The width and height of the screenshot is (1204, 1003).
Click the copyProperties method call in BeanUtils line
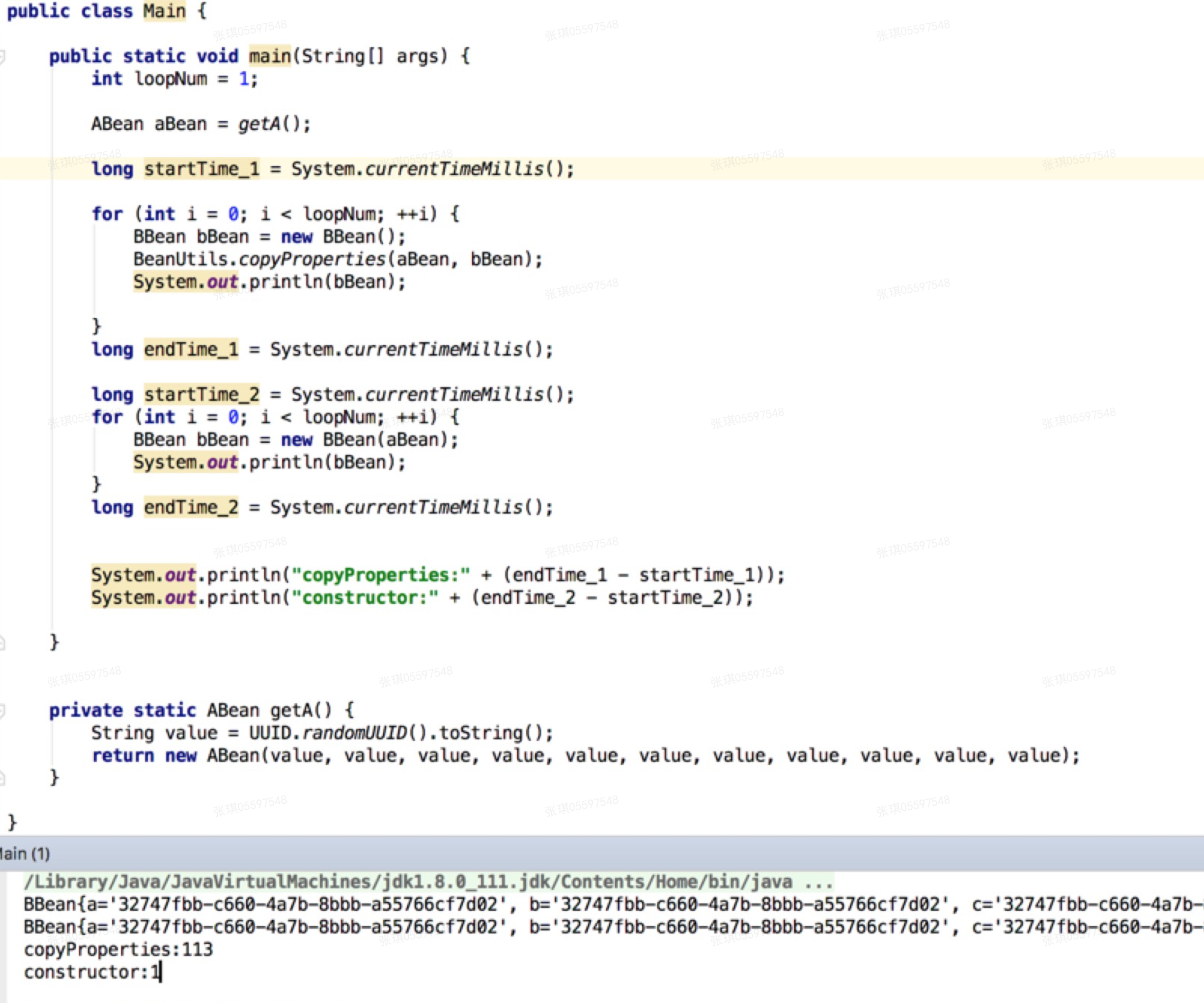tap(312, 260)
